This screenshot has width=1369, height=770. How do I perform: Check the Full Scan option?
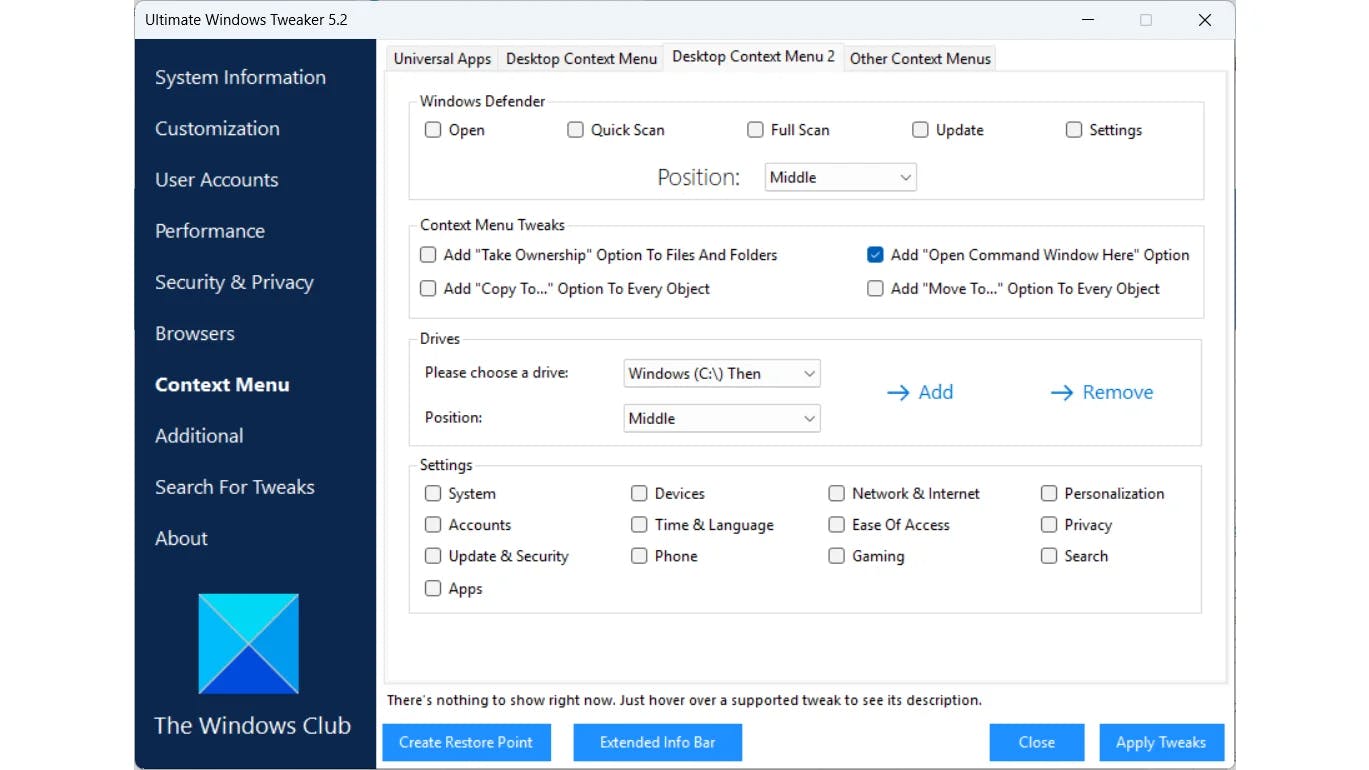pos(755,130)
